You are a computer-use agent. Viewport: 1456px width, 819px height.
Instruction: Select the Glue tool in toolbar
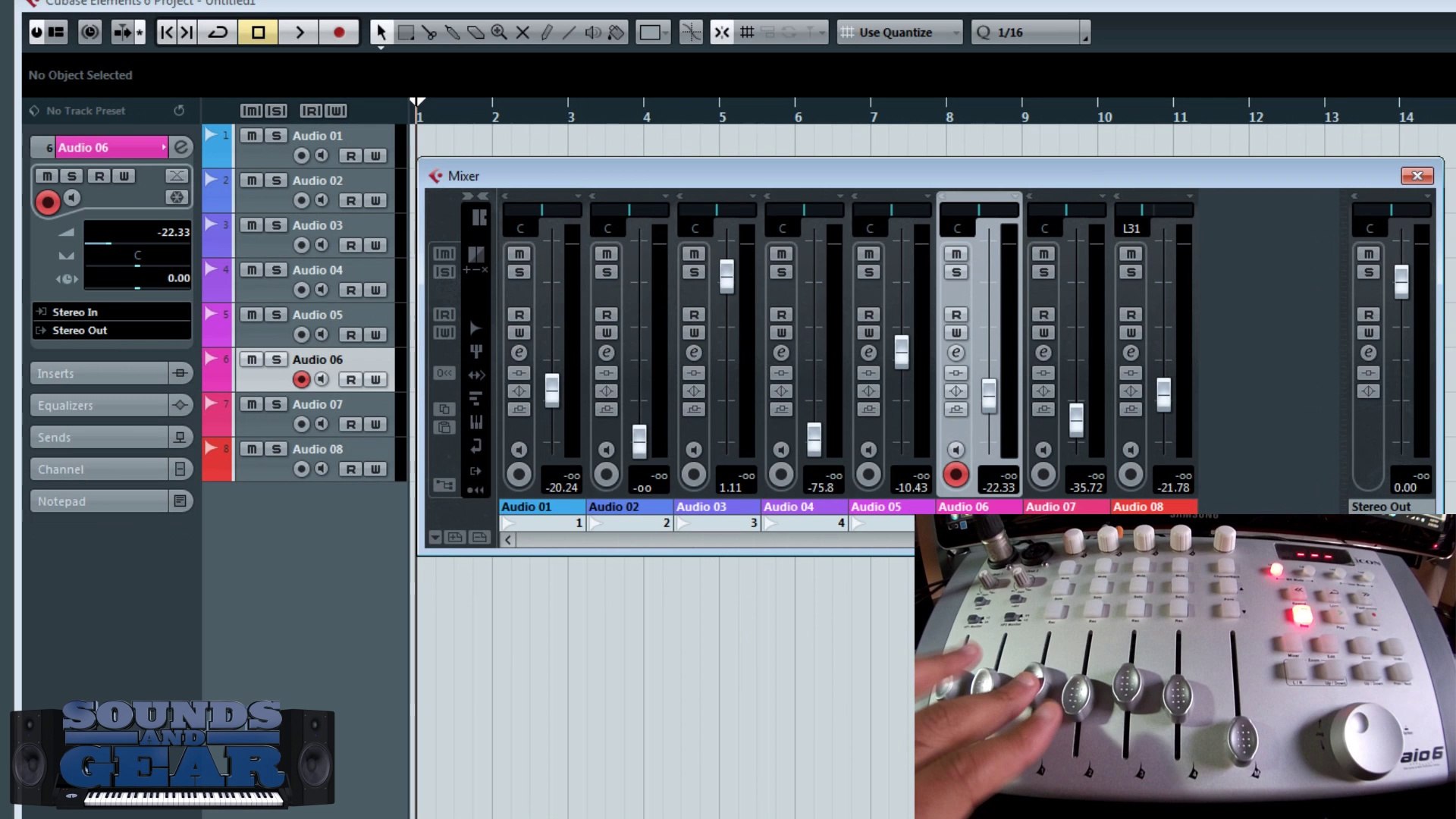pos(453,33)
